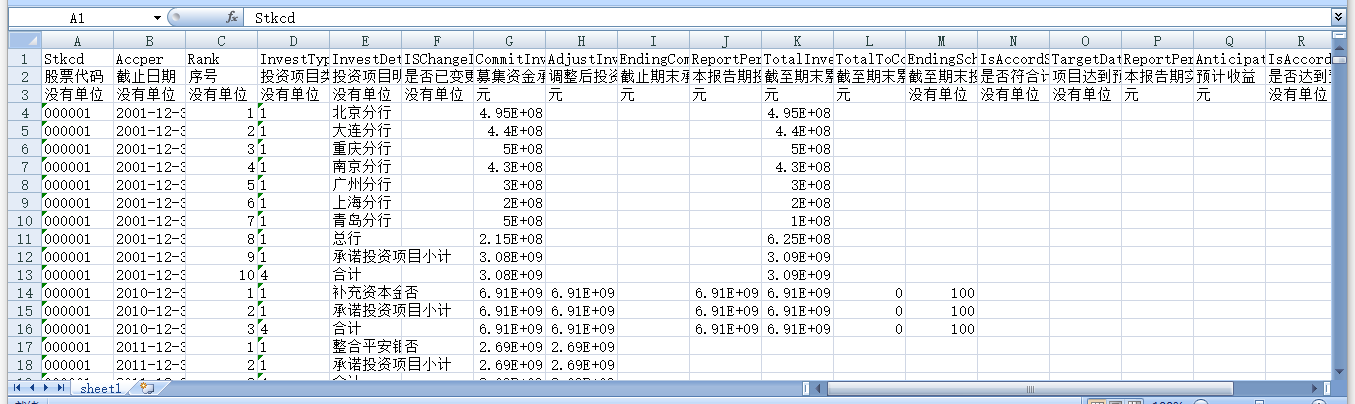Select cell K11 showing 6.25E+08
The image size is (1355, 404).
(x=797, y=239)
